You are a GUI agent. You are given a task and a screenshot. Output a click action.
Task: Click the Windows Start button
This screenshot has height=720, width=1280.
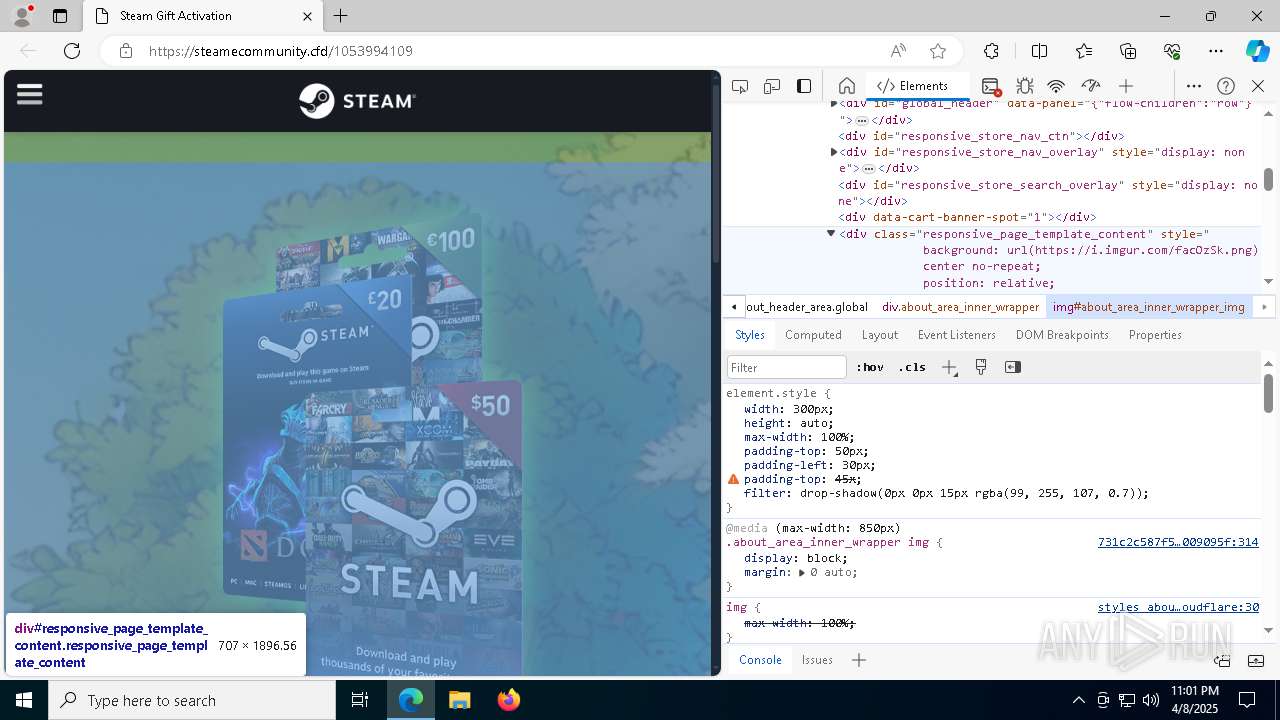click(x=24, y=700)
